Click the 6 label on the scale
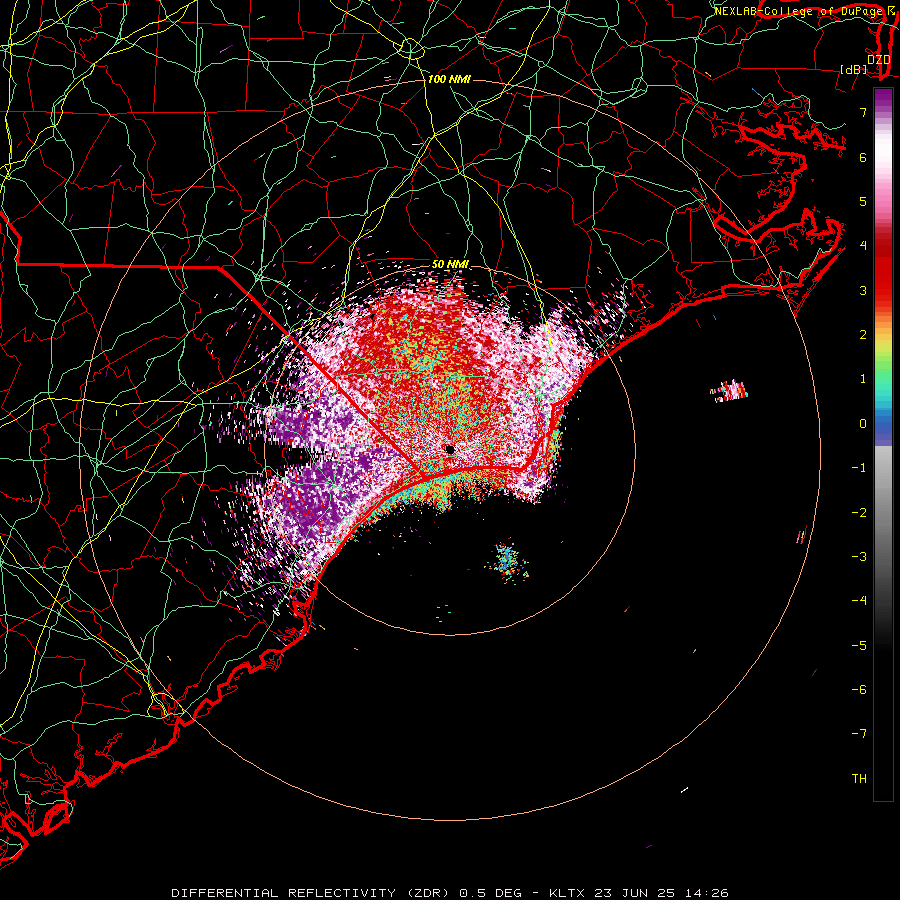The width and height of the screenshot is (900, 900). (x=863, y=157)
